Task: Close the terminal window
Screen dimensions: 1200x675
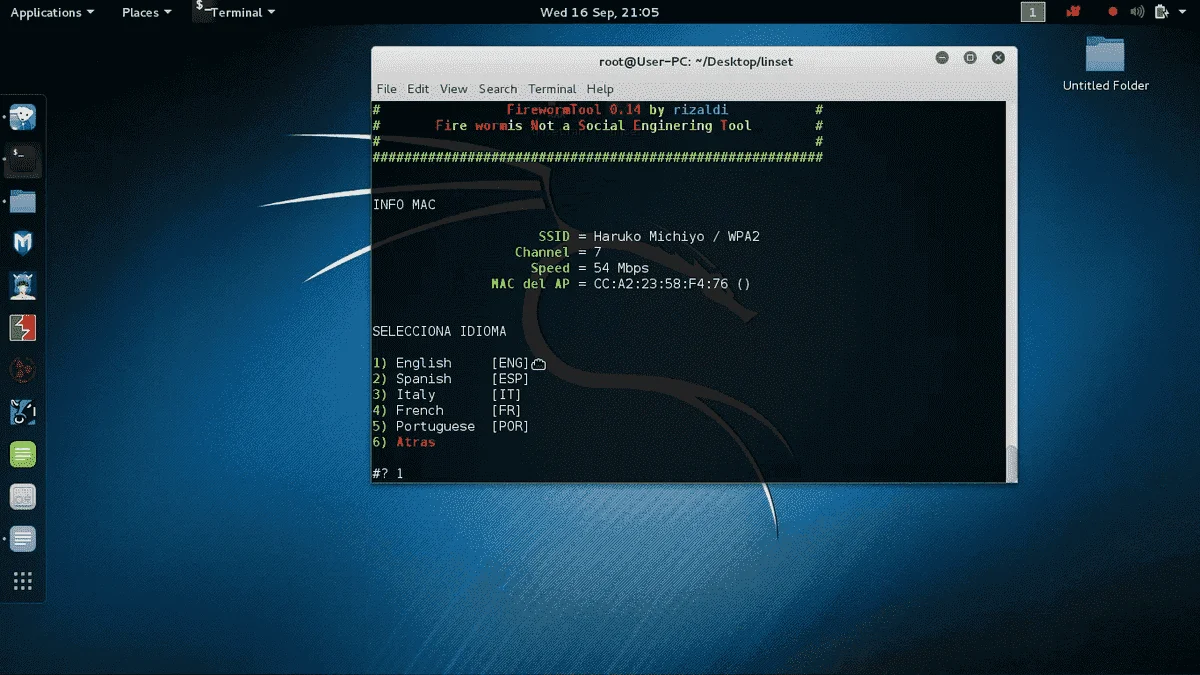Action: 997,59
